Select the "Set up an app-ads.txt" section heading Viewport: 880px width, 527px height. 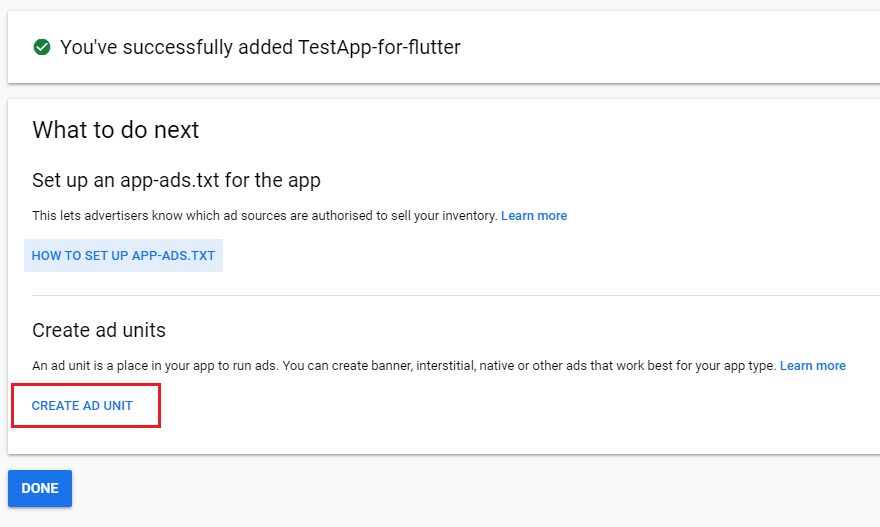pos(176,180)
